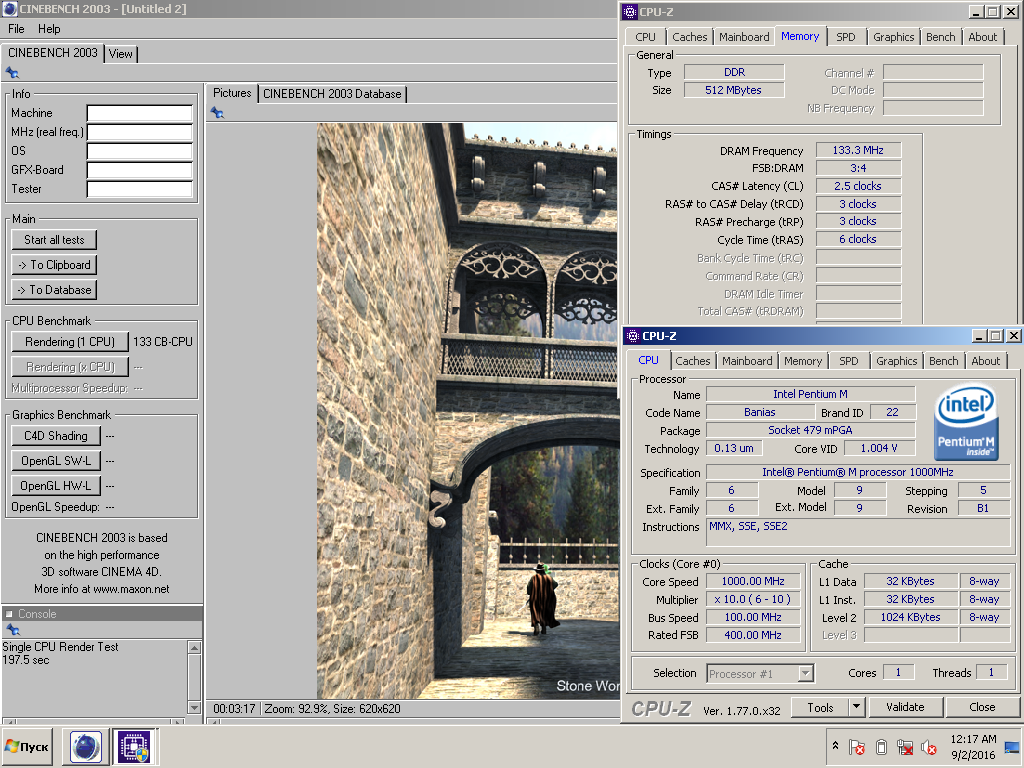Show hidden tray icons arrow
Screen dimensions: 1024x768
tap(835, 745)
